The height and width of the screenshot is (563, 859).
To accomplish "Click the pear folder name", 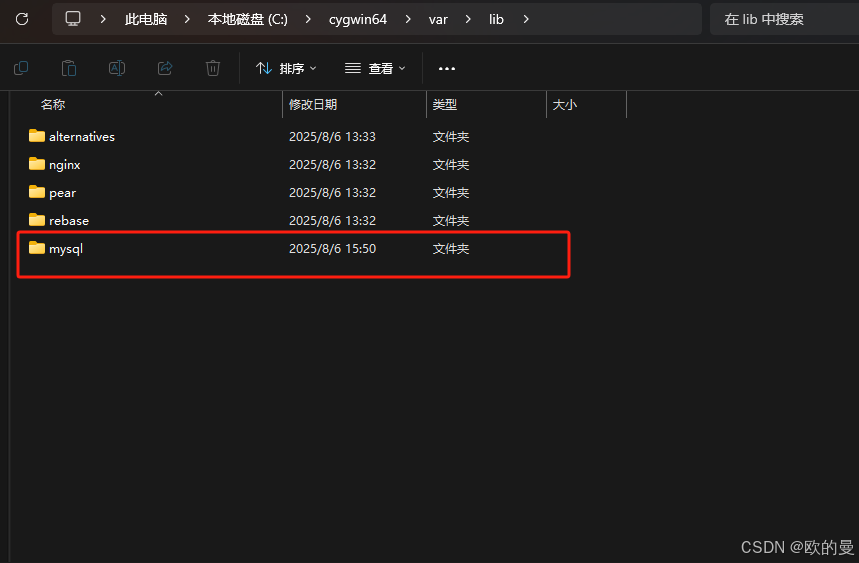I will pyautogui.click(x=62, y=193).
